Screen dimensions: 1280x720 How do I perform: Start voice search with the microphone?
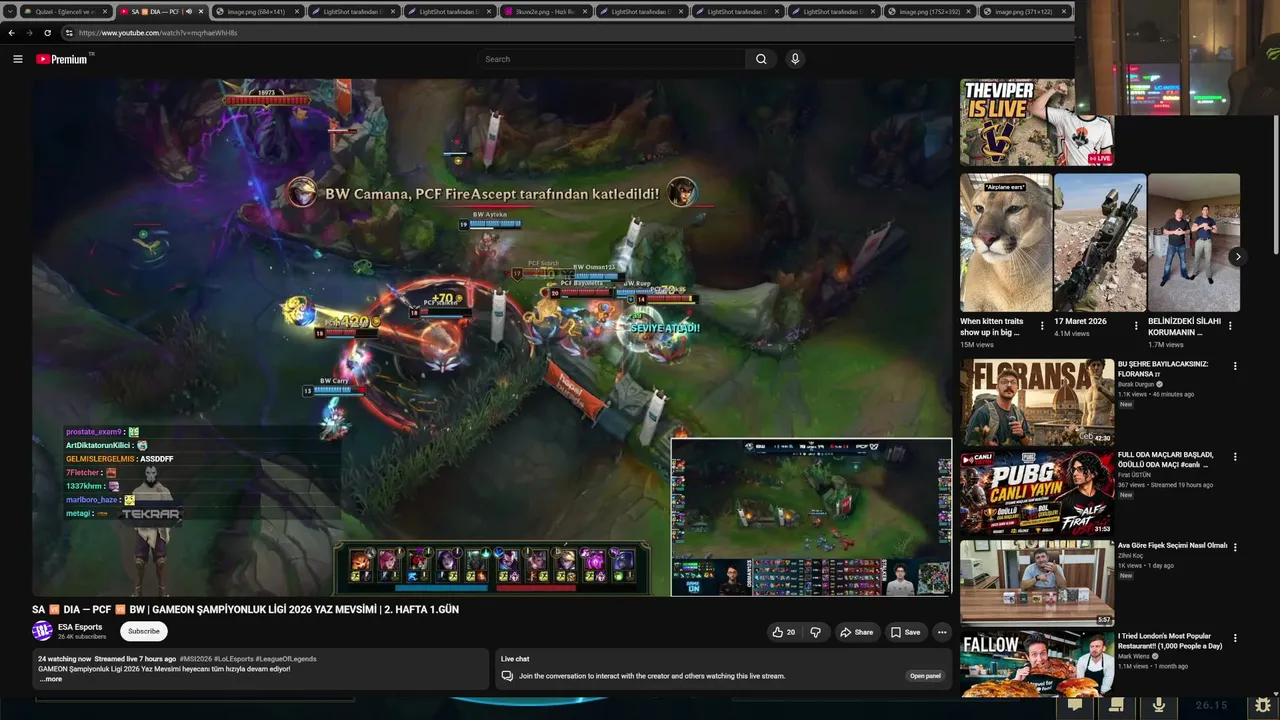point(795,59)
